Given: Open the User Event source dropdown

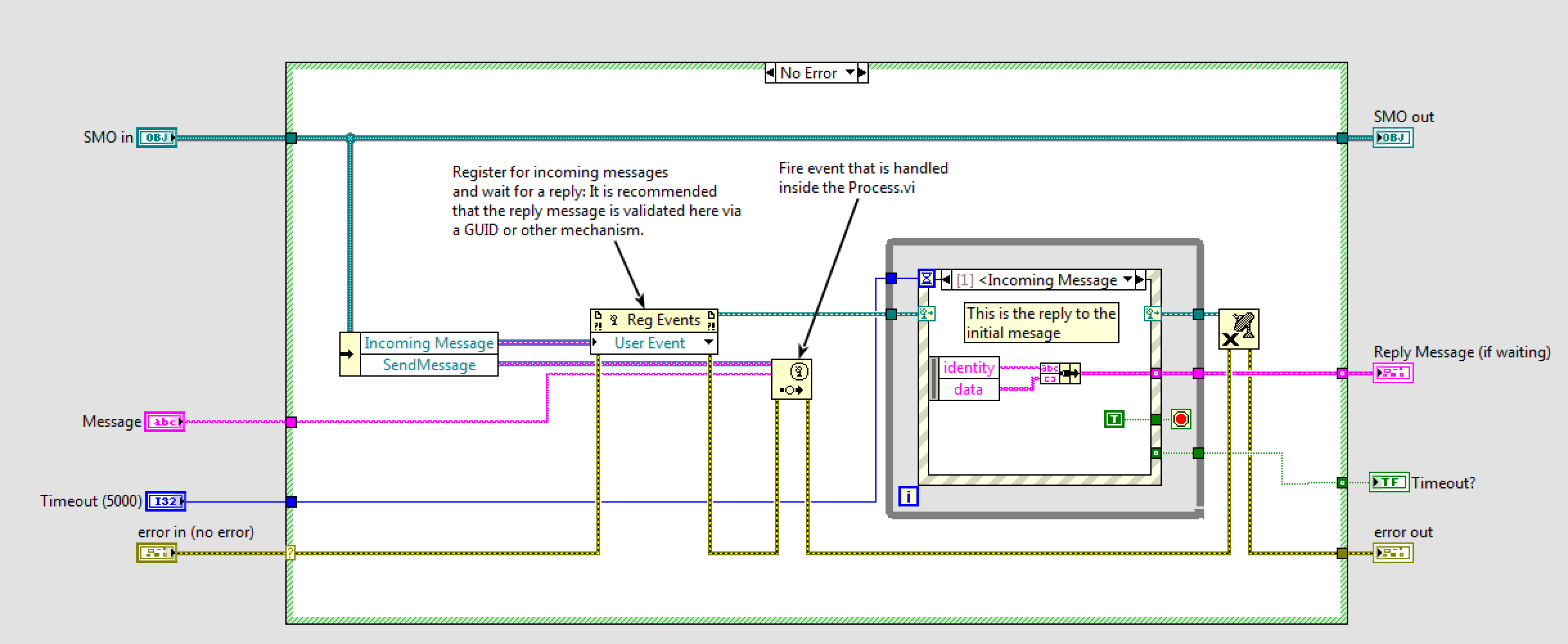Looking at the screenshot, I should tap(708, 343).
